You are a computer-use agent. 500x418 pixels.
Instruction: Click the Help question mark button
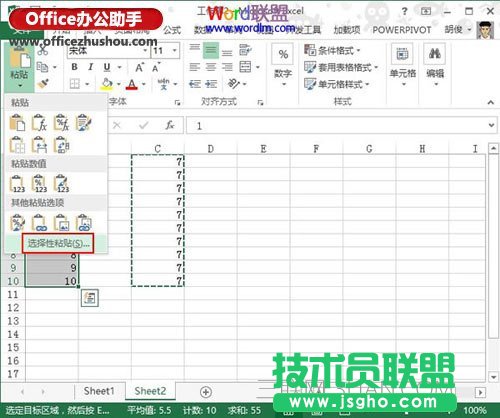(x=404, y=12)
